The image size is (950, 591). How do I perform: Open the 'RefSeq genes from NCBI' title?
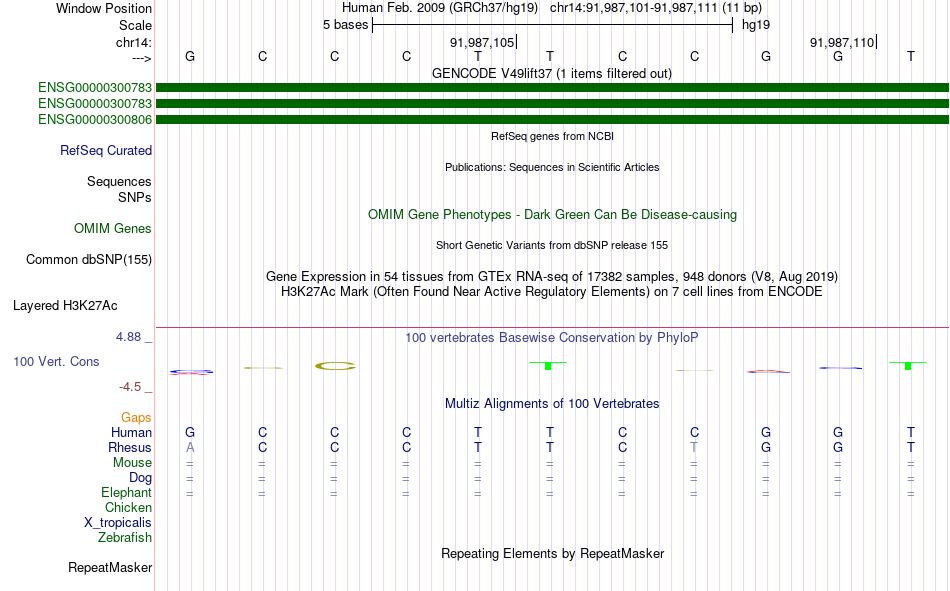click(552, 136)
